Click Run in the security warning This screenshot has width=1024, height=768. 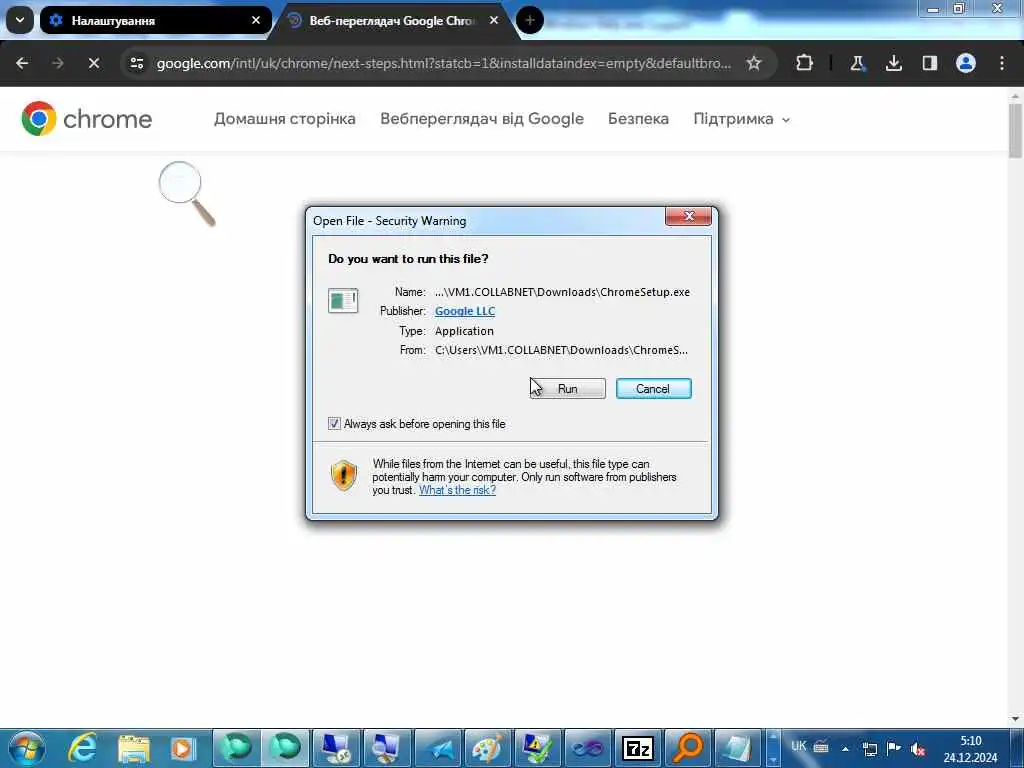click(x=568, y=389)
